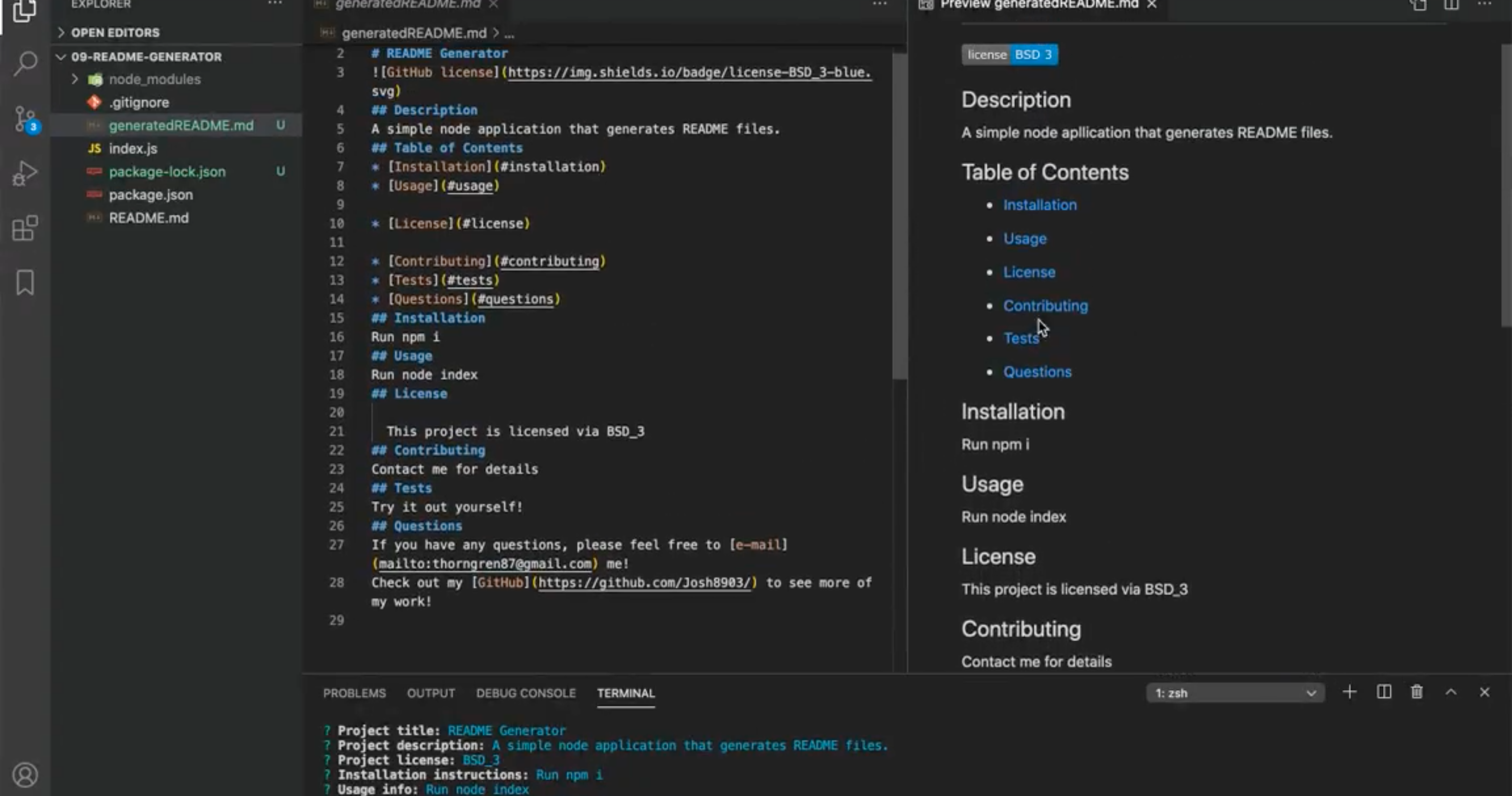
Task: Open the Accounts icon in activity bar
Action: (x=25, y=775)
